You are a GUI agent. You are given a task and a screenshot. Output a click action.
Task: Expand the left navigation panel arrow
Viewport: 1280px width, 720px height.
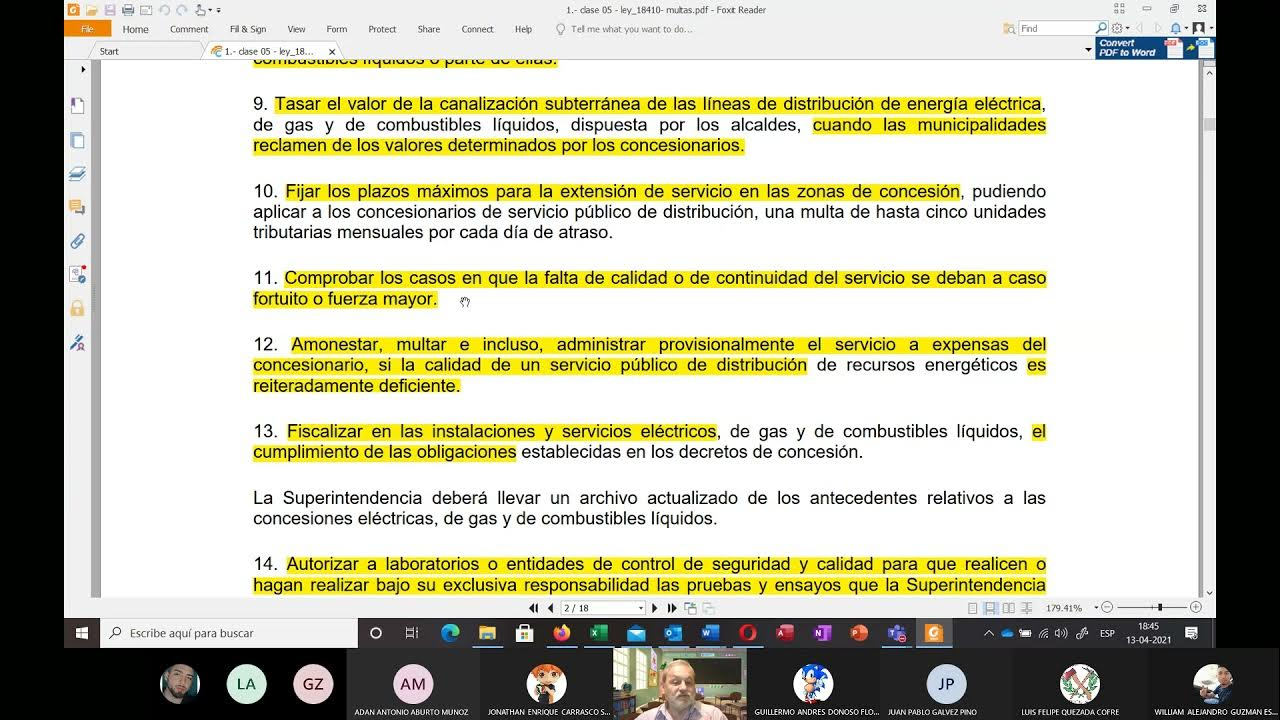point(83,69)
